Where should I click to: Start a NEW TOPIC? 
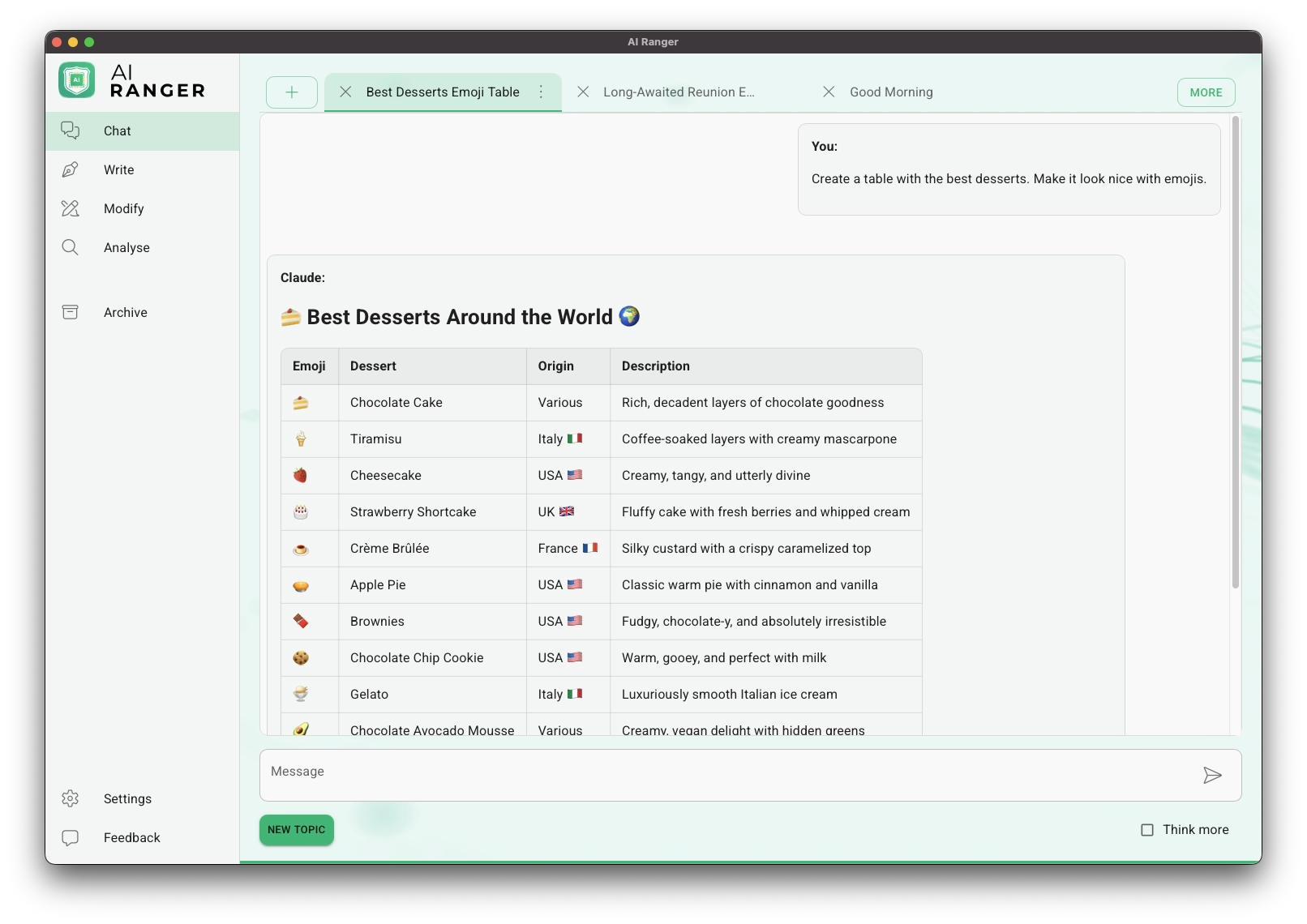297,830
